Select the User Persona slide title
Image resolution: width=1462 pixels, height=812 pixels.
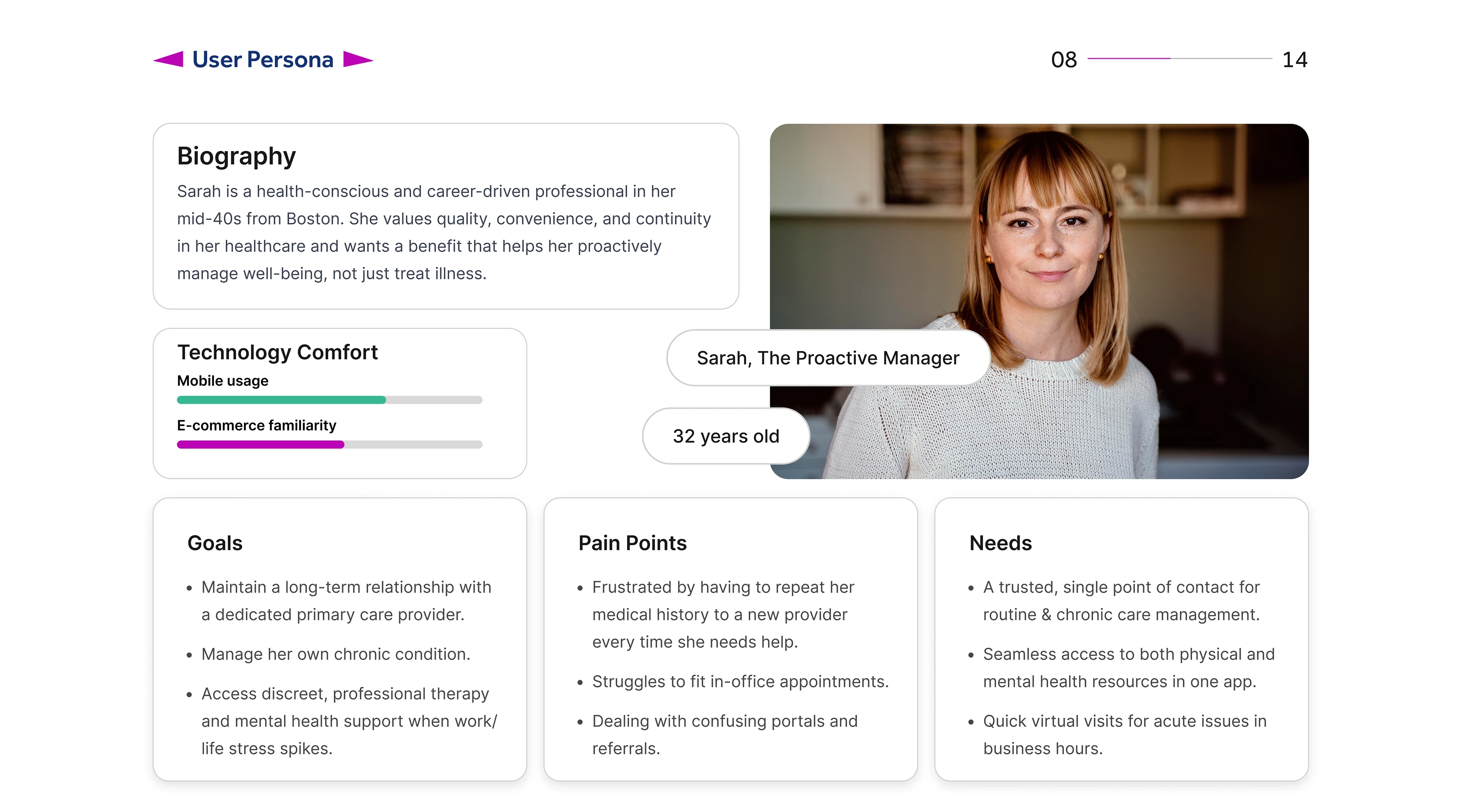click(x=263, y=60)
